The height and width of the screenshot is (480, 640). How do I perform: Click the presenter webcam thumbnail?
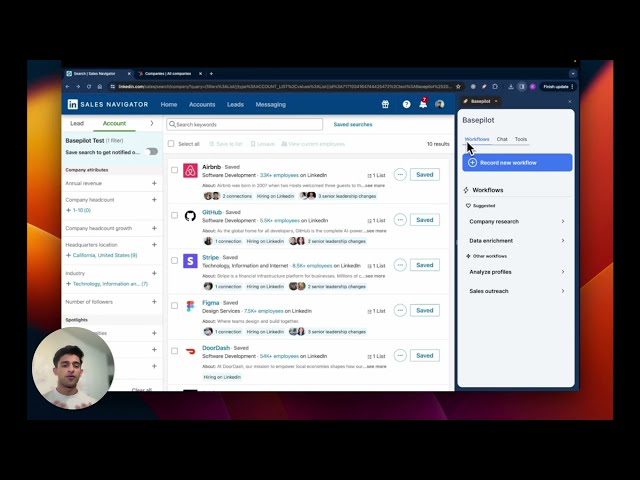pyautogui.click(x=73, y=368)
